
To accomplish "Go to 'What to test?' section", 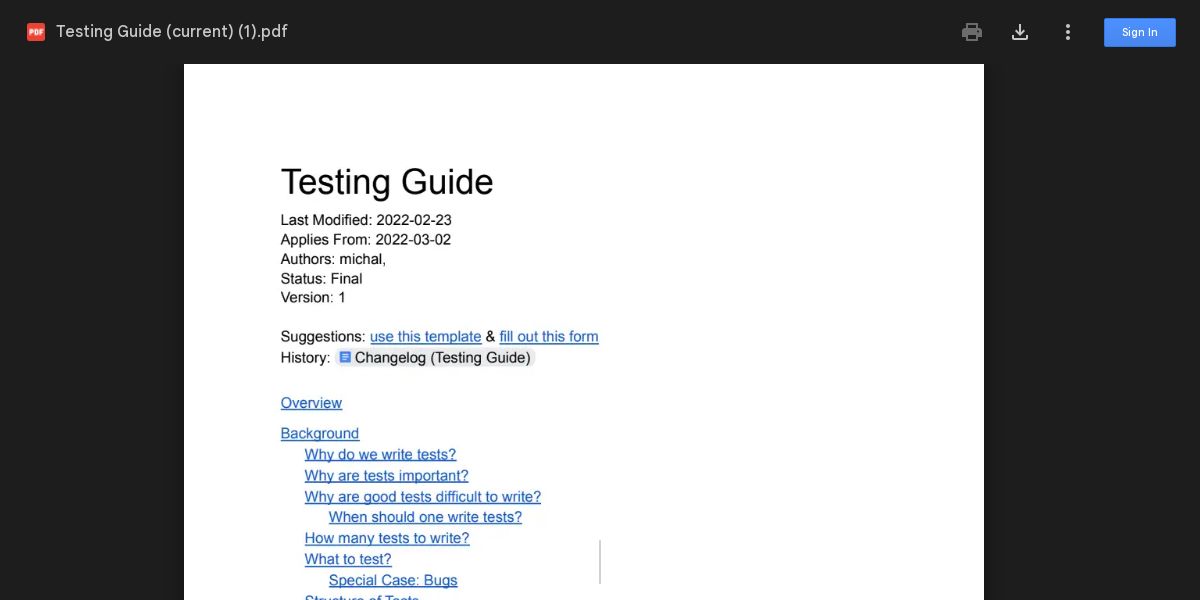I will click(348, 559).
